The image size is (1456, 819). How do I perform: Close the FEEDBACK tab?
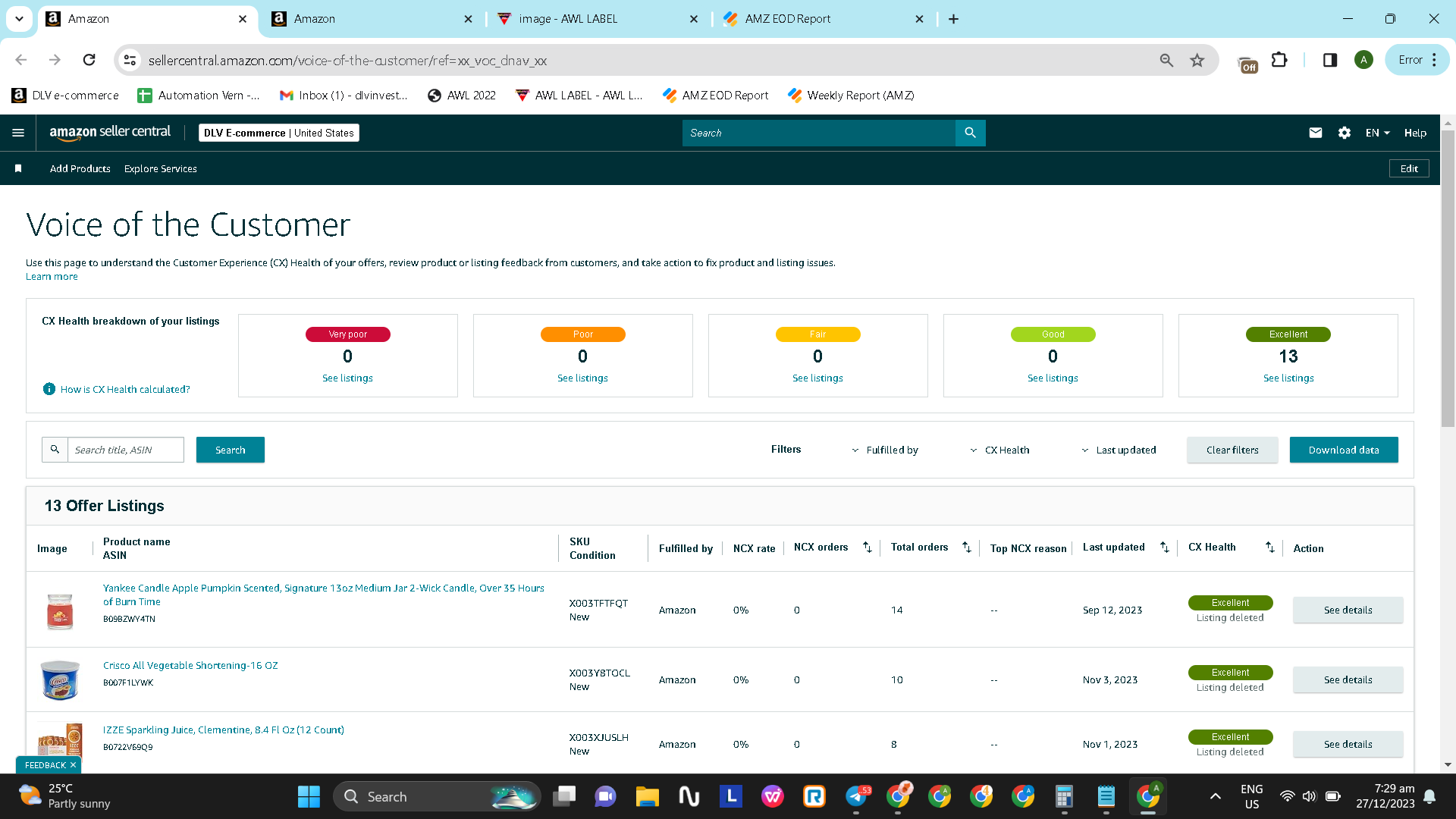(x=73, y=765)
